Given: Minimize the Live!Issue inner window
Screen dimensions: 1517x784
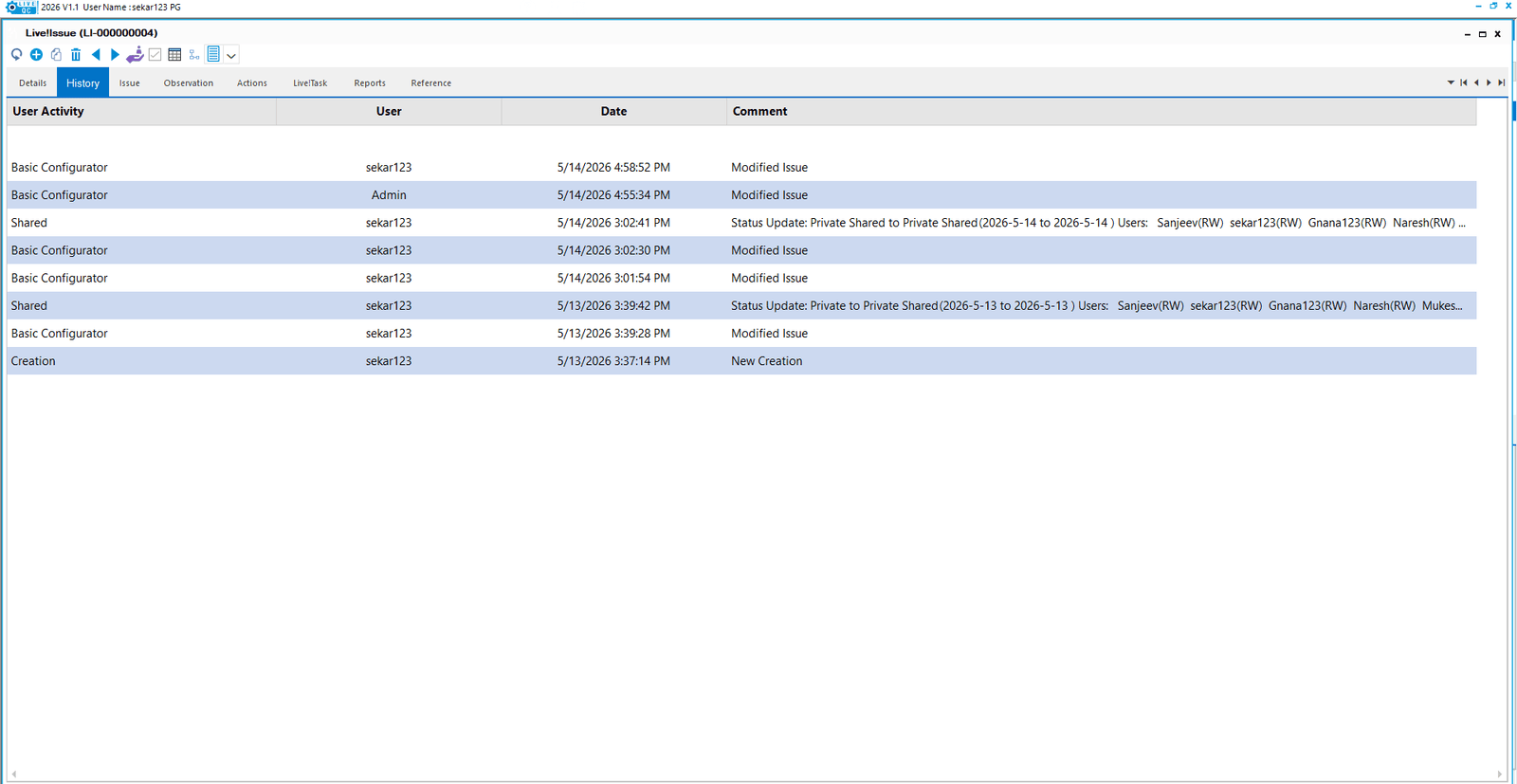Looking at the screenshot, I should [1468, 34].
